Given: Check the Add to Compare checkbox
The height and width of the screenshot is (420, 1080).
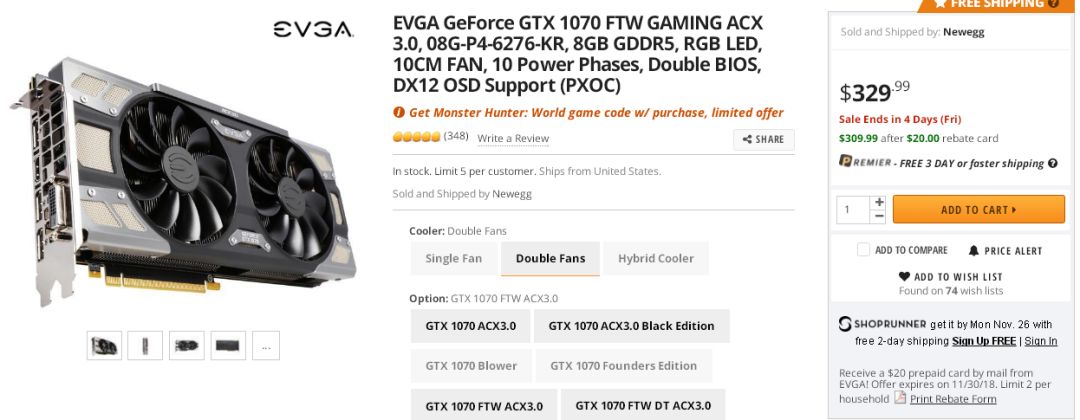Looking at the screenshot, I should (x=863, y=250).
